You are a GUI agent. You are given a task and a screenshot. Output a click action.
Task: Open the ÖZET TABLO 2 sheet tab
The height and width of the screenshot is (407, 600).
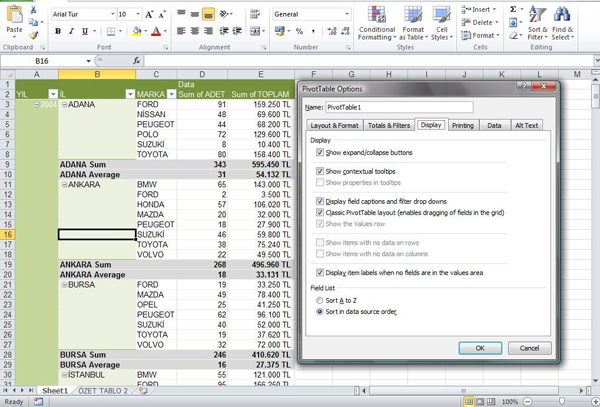click(105, 391)
